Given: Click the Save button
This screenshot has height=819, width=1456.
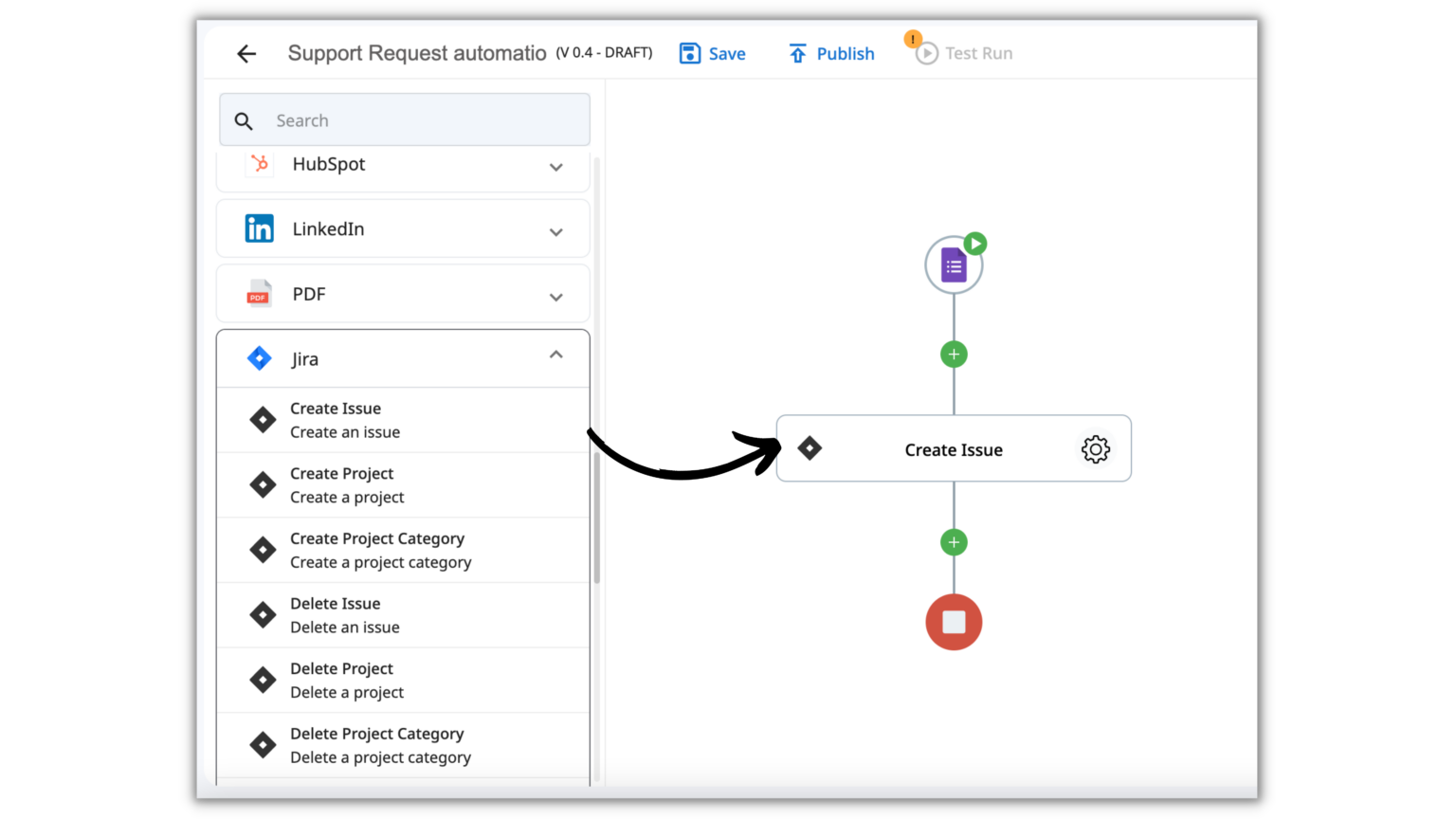Looking at the screenshot, I should point(712,53).
